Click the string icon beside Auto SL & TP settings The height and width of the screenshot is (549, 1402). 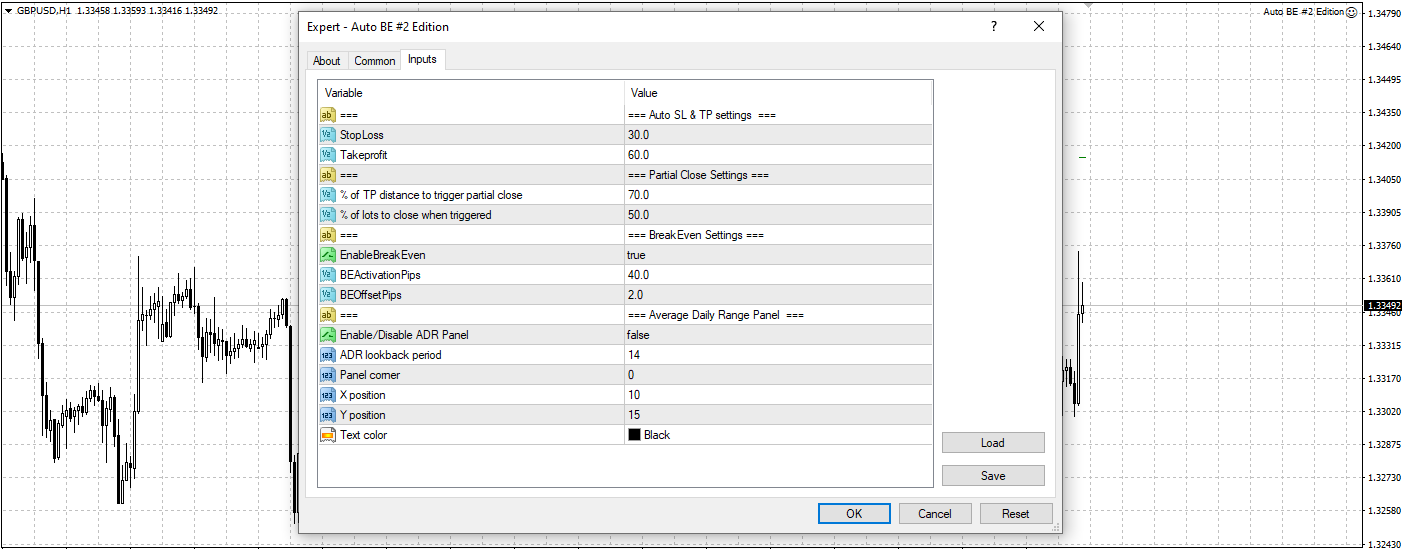point(327,115)
